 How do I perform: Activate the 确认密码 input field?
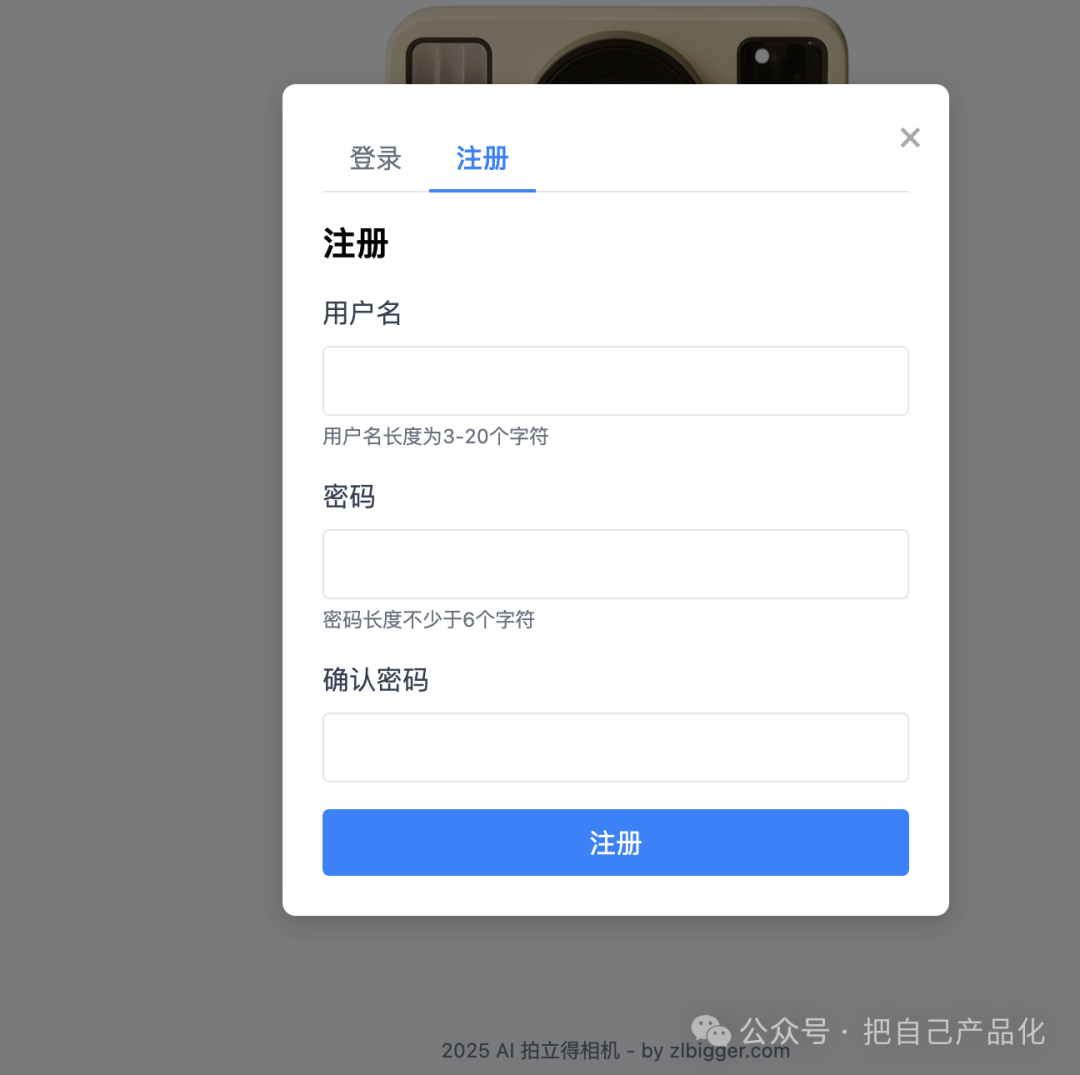point(615,747)
